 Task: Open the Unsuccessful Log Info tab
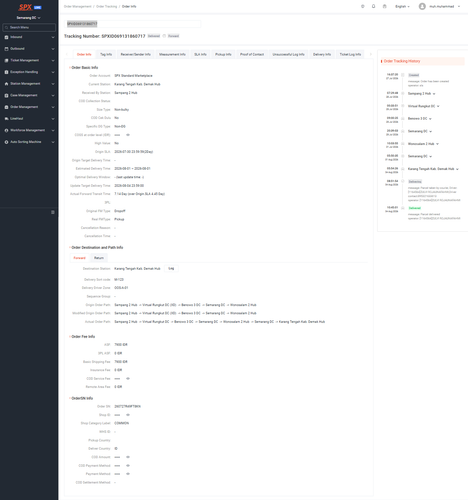(x=288, y=54)
